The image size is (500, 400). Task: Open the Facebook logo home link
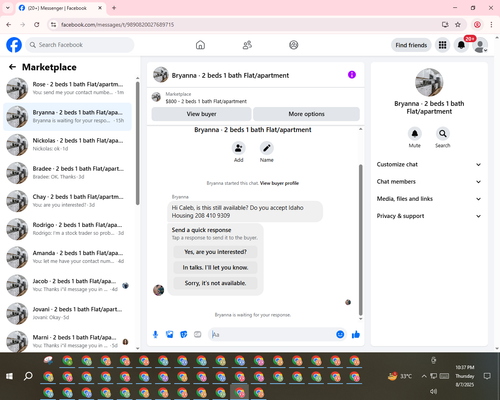(14, 45)
